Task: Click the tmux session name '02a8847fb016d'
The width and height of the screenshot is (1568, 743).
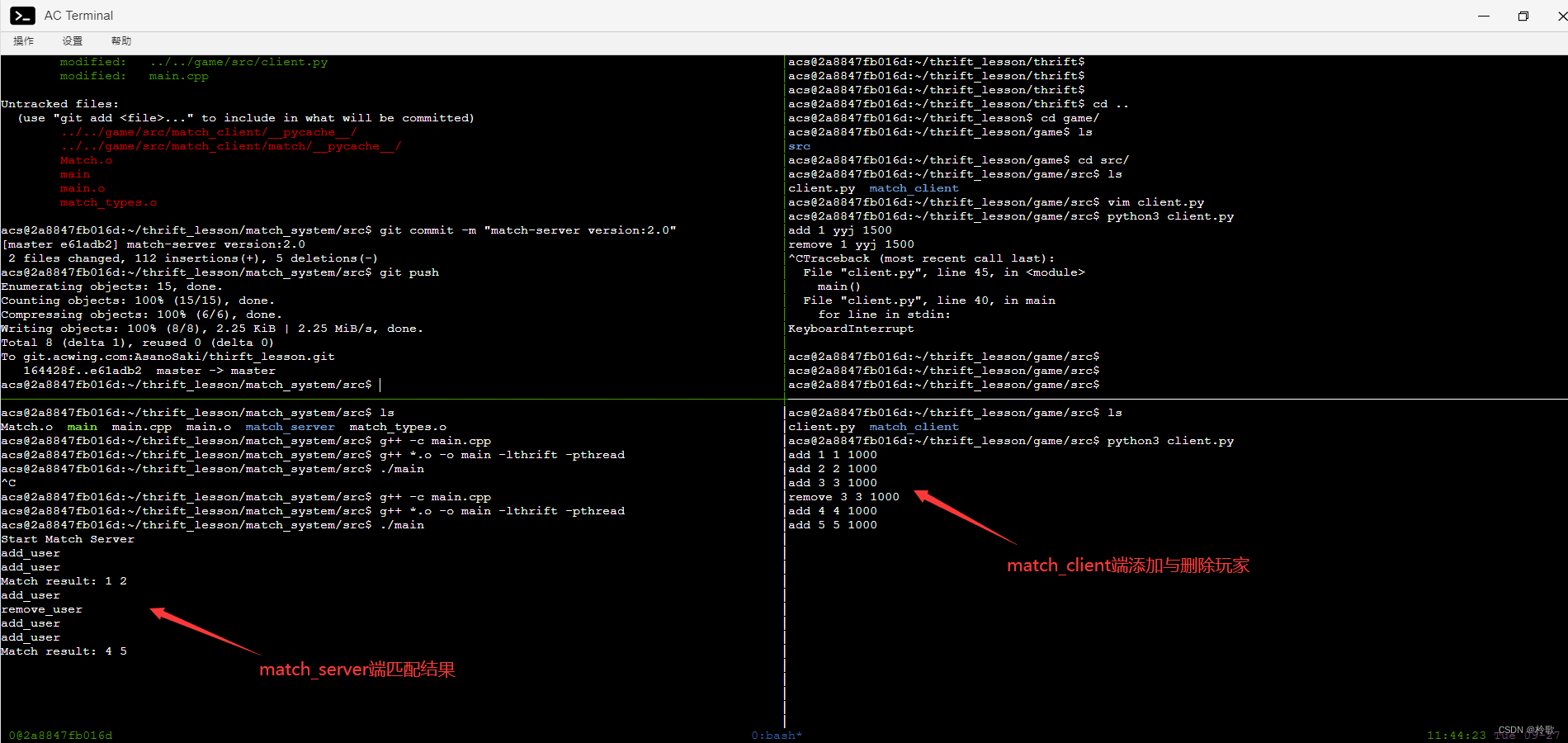Action: pyautogui.click(x=60, y=736)
